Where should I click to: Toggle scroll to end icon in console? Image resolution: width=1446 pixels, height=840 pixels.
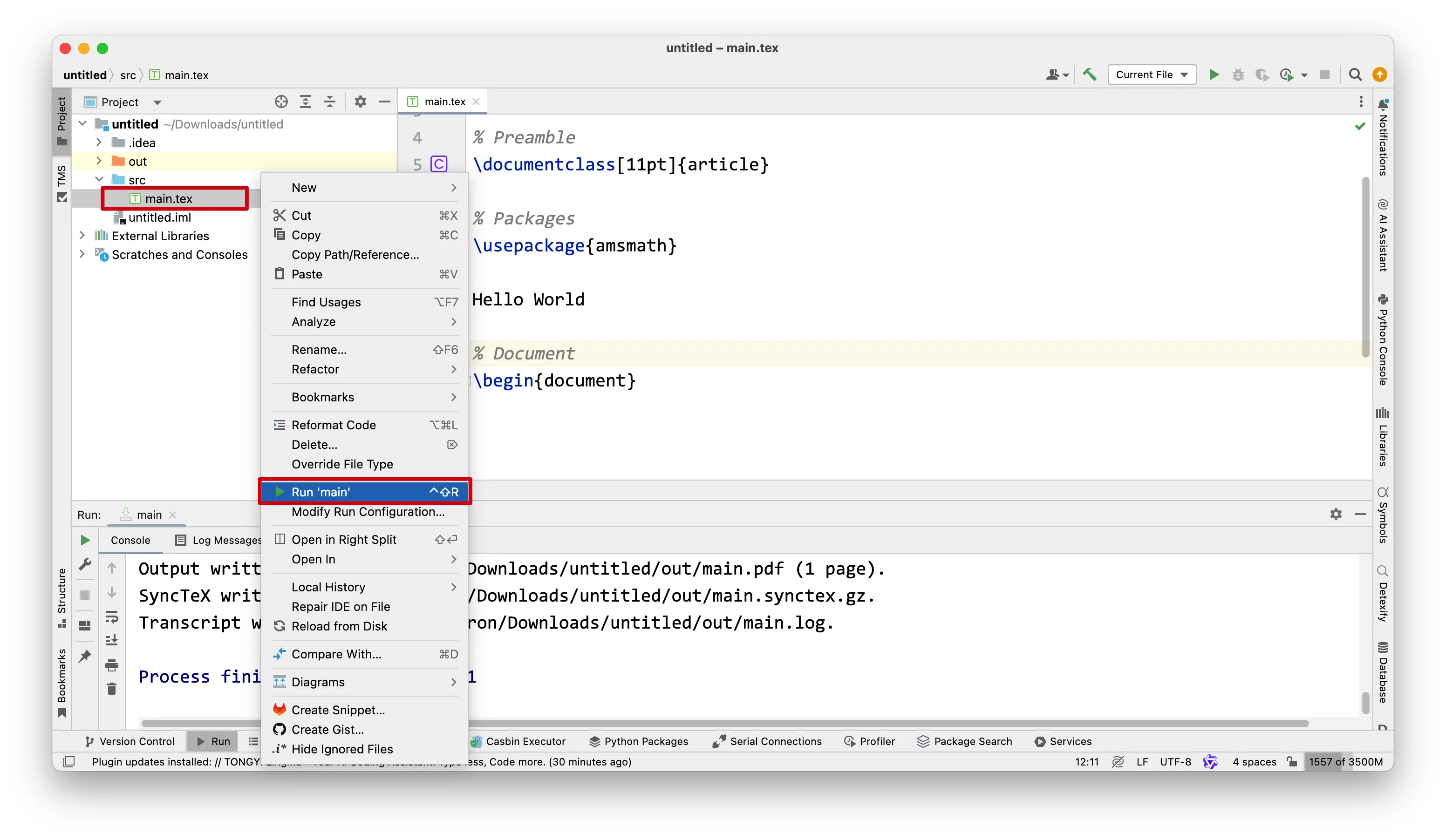click(112, 640)
